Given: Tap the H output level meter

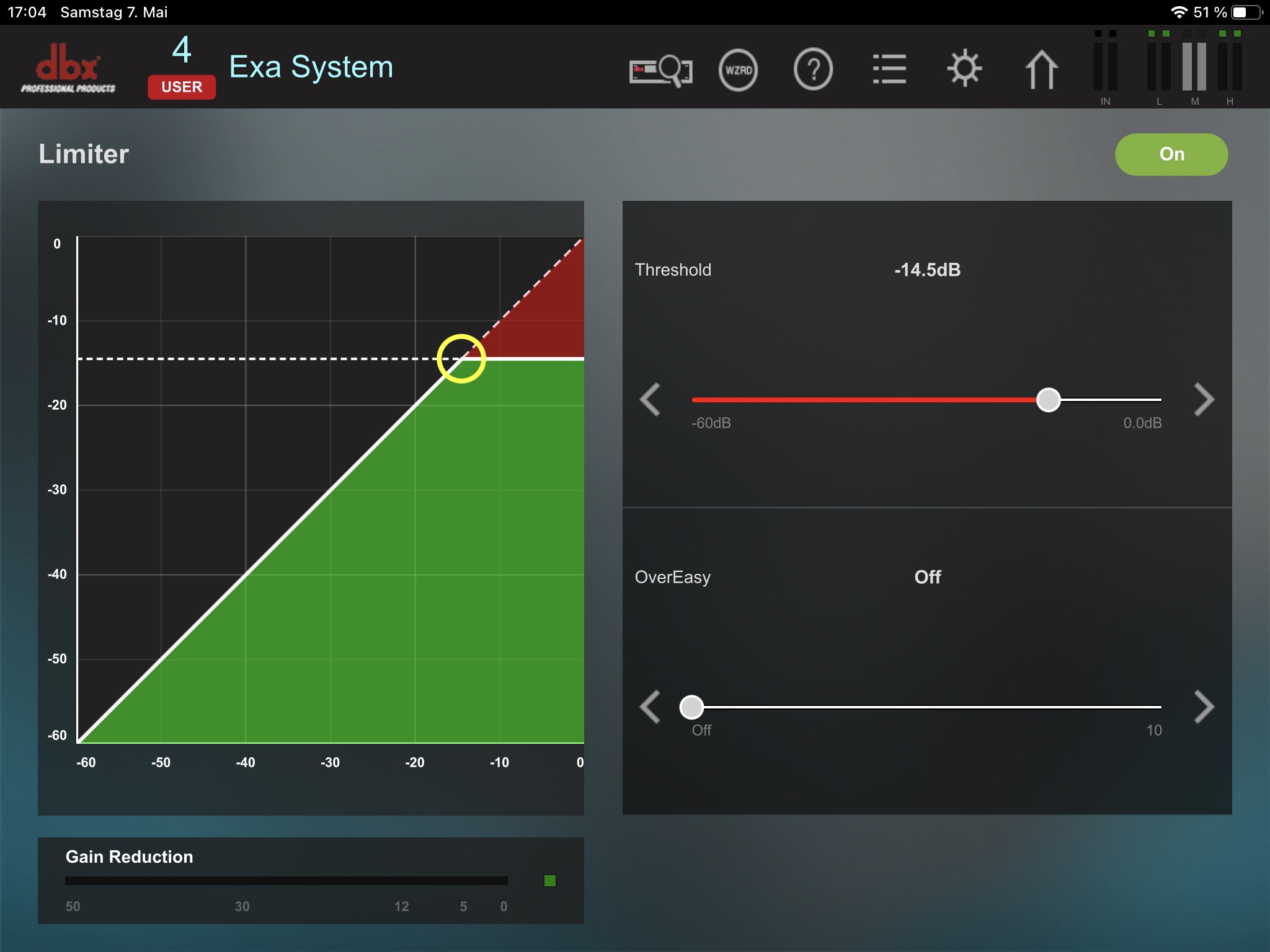Looking at the screenshot, I should click(1230, 67).
